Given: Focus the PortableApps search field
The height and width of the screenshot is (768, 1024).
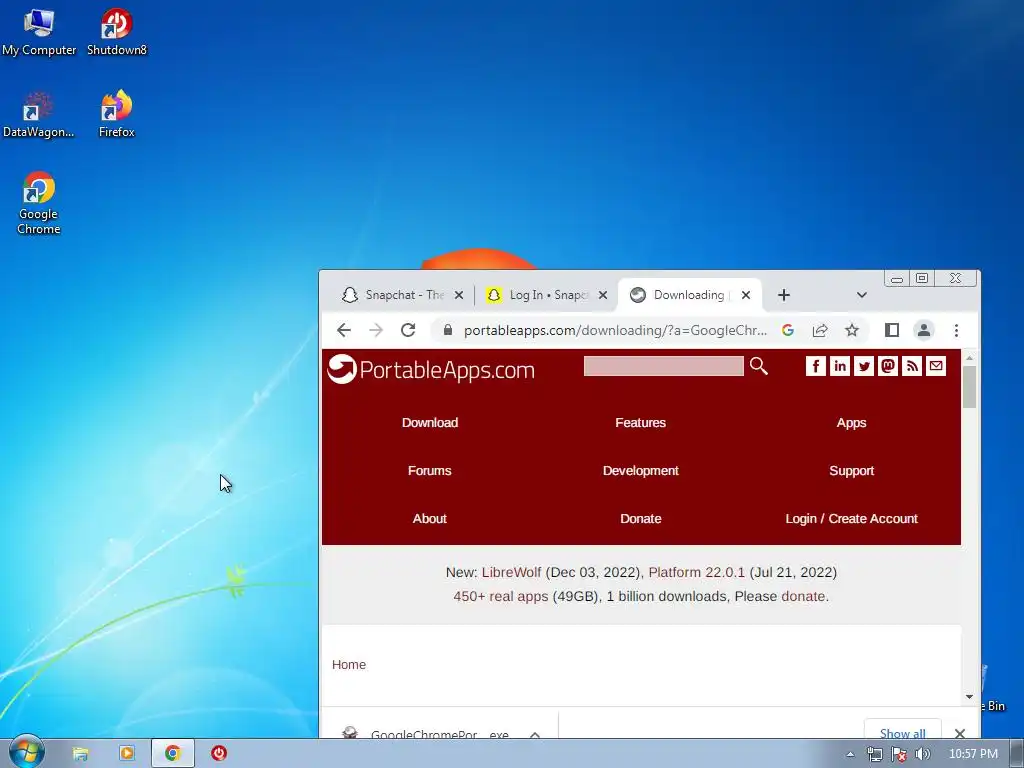Looking at the screenshot, I should coord(664,366).
